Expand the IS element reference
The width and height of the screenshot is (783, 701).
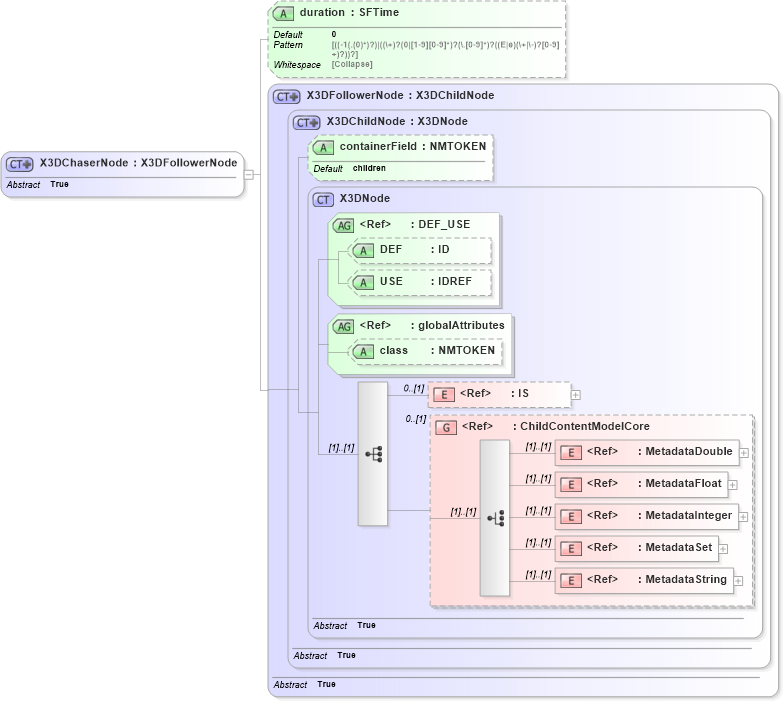[x=576, y=395]
